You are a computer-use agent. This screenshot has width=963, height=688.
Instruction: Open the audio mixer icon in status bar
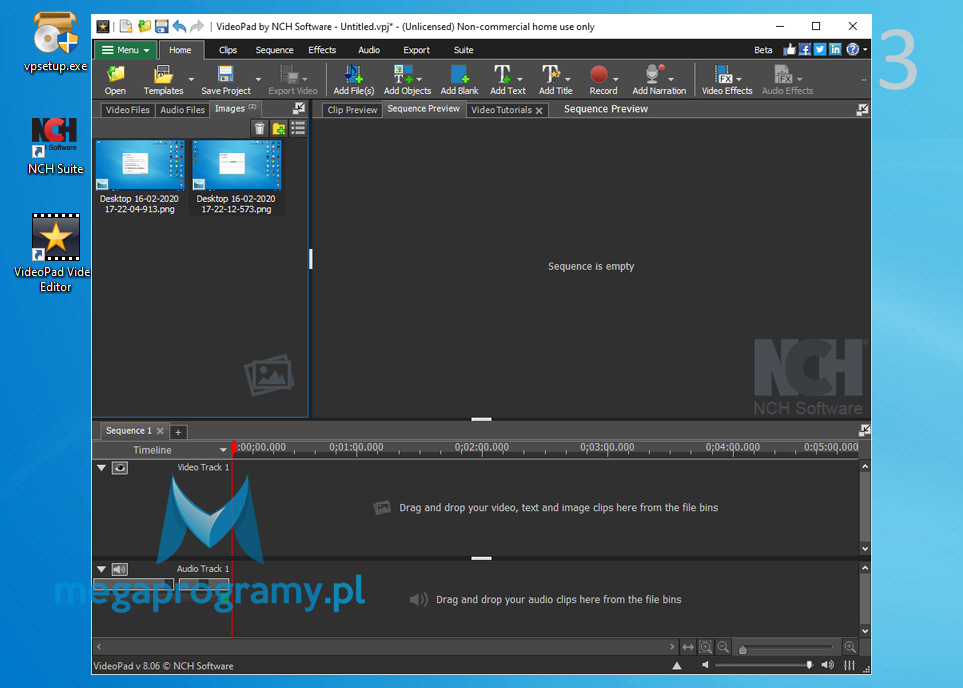click(850, 665)
